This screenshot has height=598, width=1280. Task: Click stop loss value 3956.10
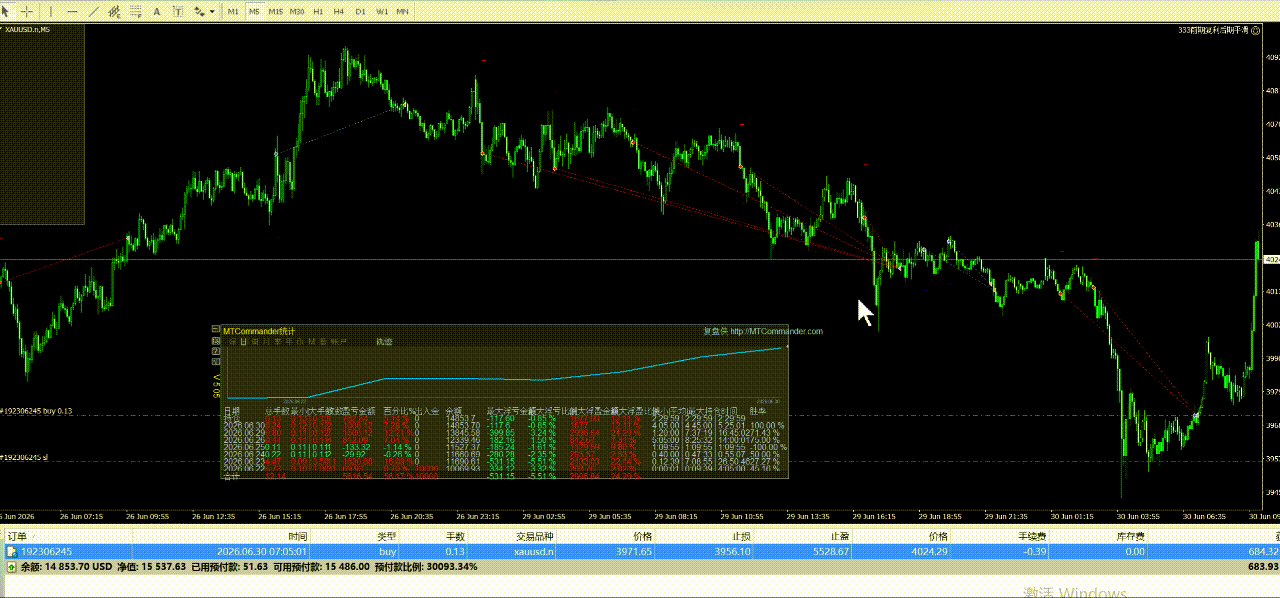pos(732,551)
